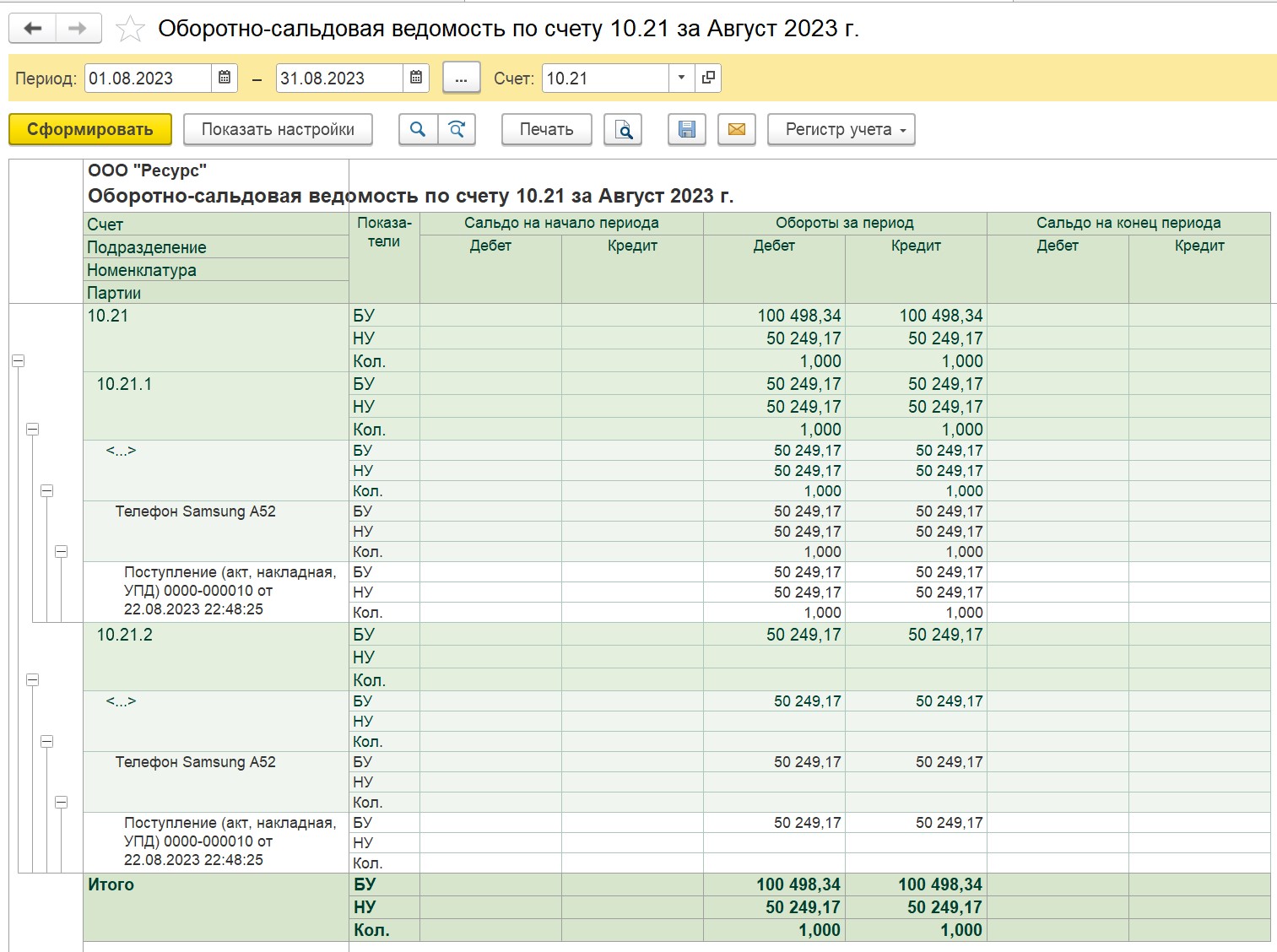
Task: Click the magnifier search icon
Action: pos(418,129)
